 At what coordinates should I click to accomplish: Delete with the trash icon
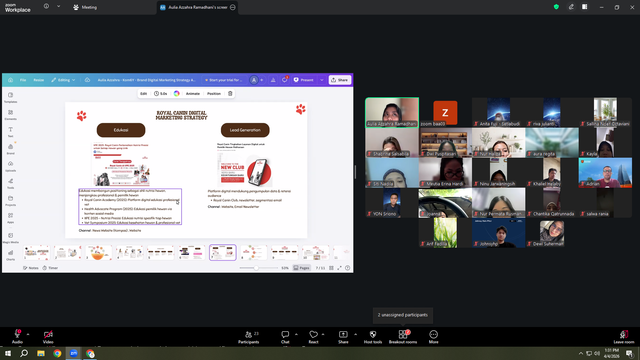[x=230, y=93]
